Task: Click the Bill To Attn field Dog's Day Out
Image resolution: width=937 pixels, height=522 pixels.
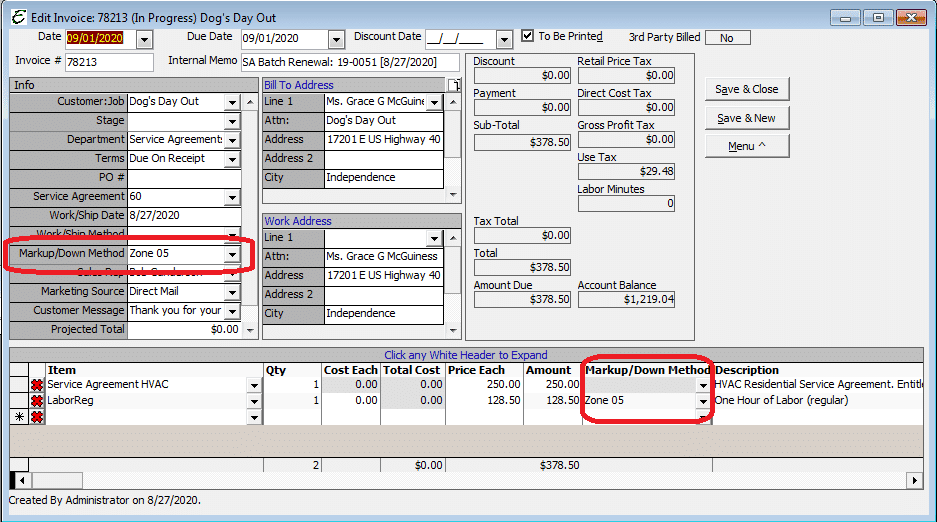Action: click(384, 121)
